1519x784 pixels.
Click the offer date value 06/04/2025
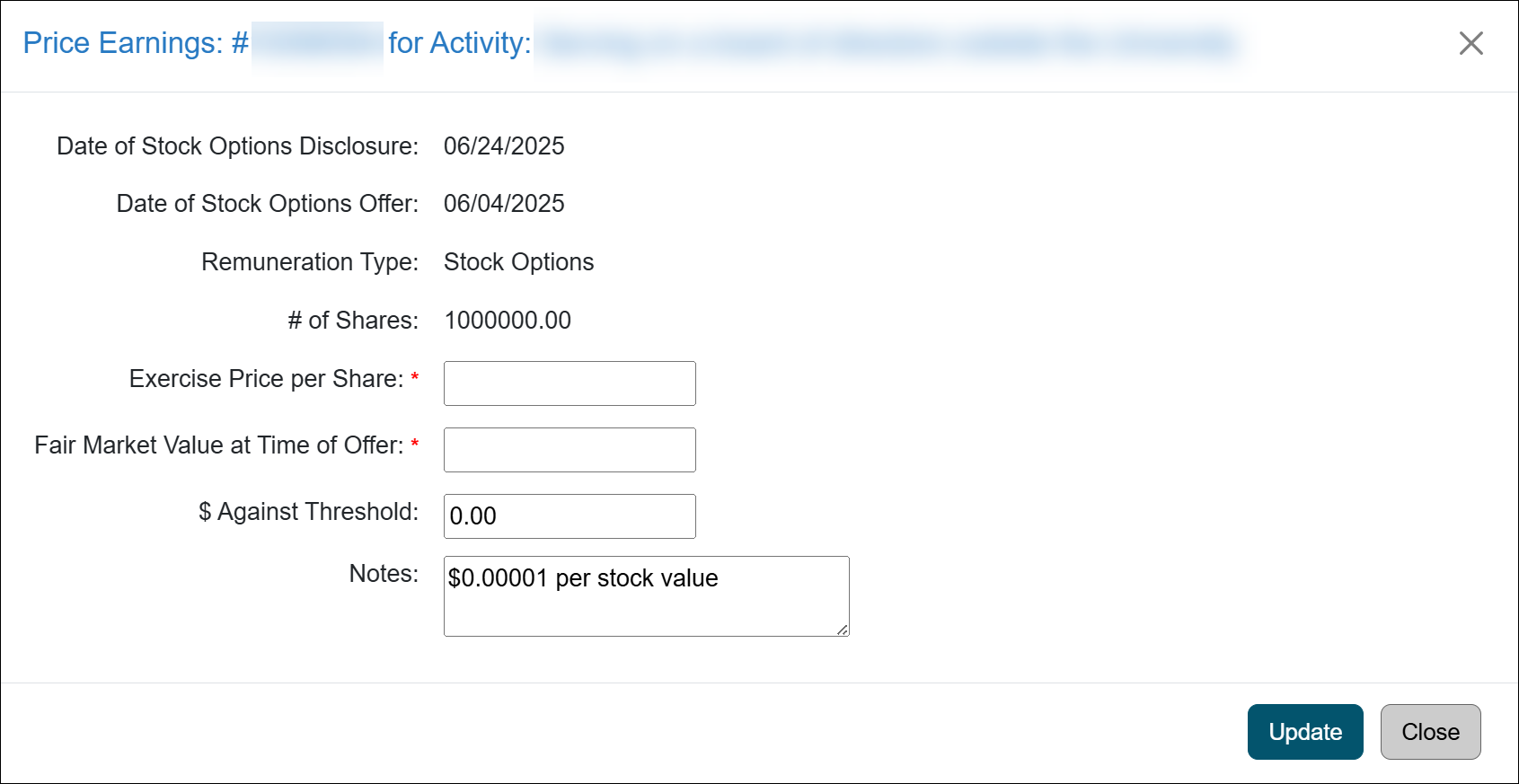(x=504, y=204)
